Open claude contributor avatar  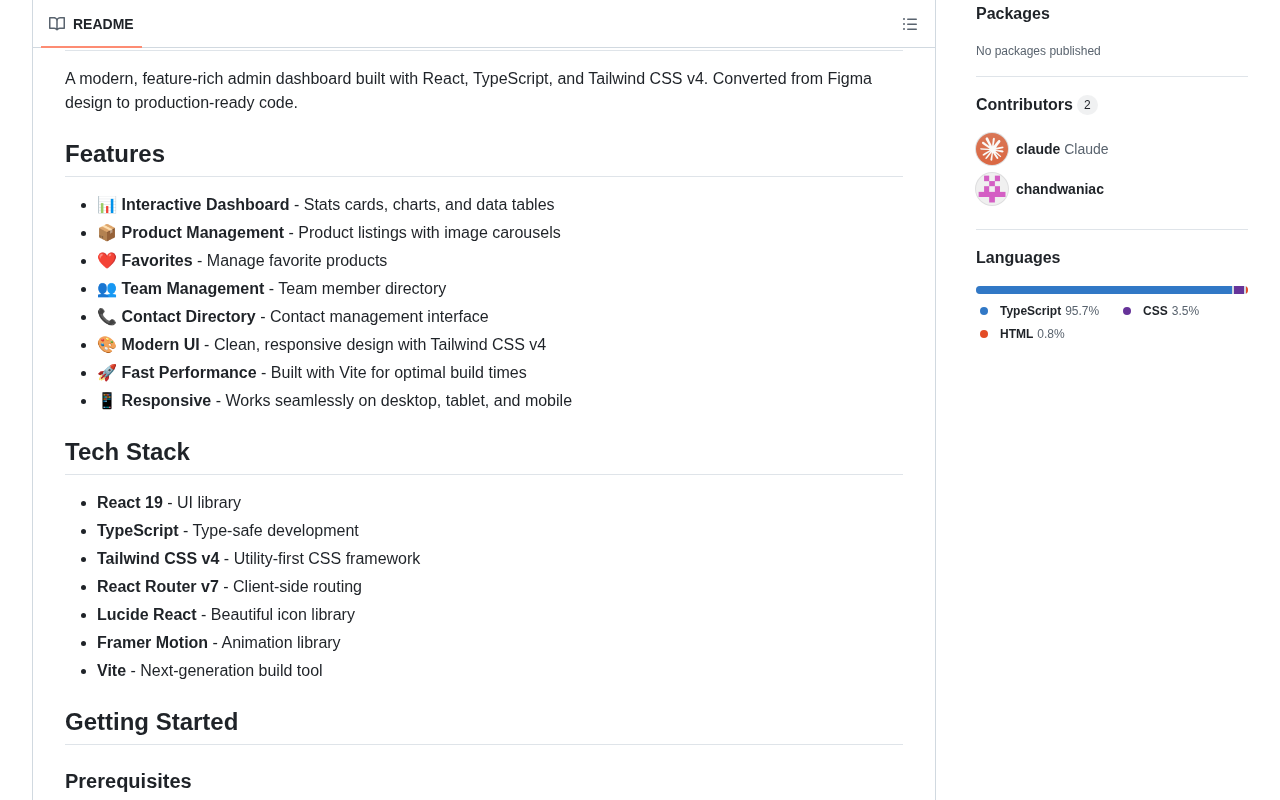tap(992, 149)
